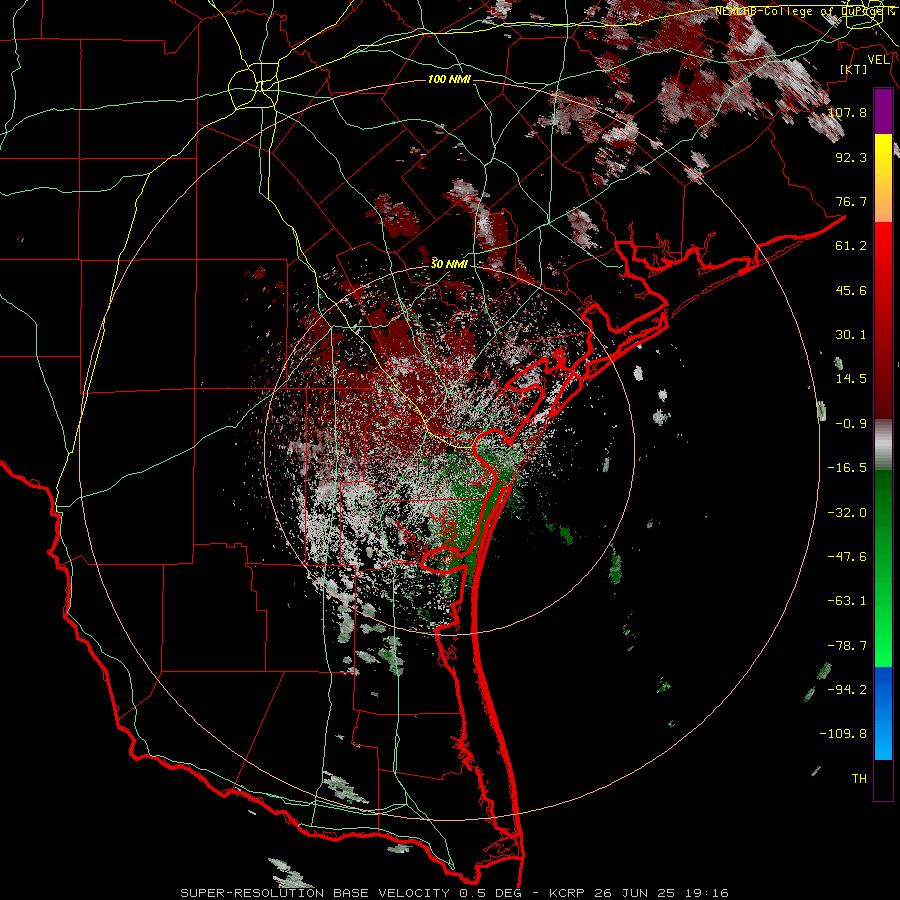Click the -16.5 velocity scale value
Screen dimensions: 900x900
tap(847, 468)
